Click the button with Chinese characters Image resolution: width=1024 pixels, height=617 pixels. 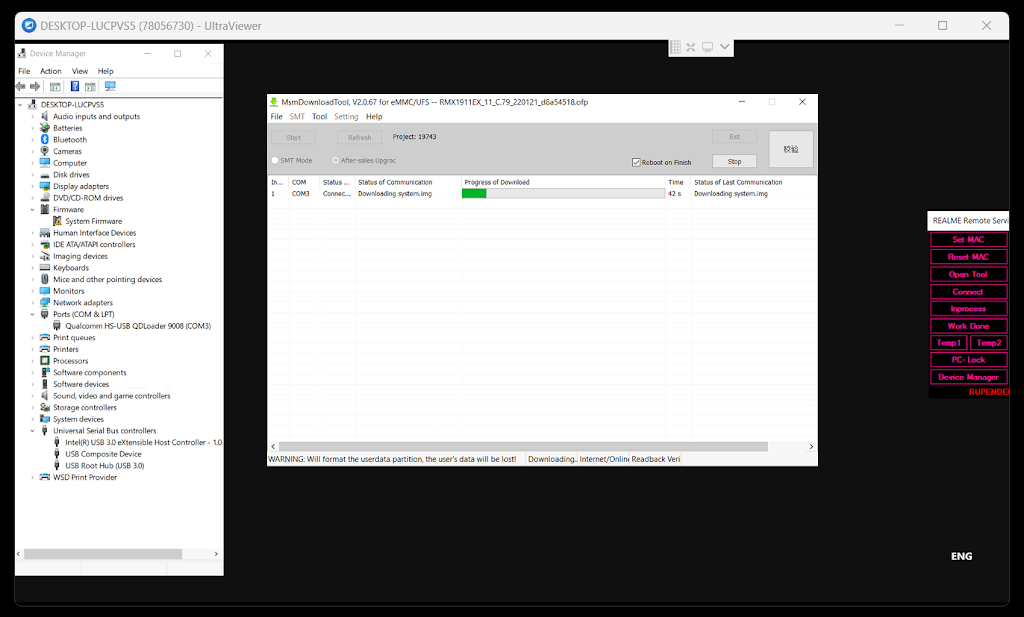[791, 149]
